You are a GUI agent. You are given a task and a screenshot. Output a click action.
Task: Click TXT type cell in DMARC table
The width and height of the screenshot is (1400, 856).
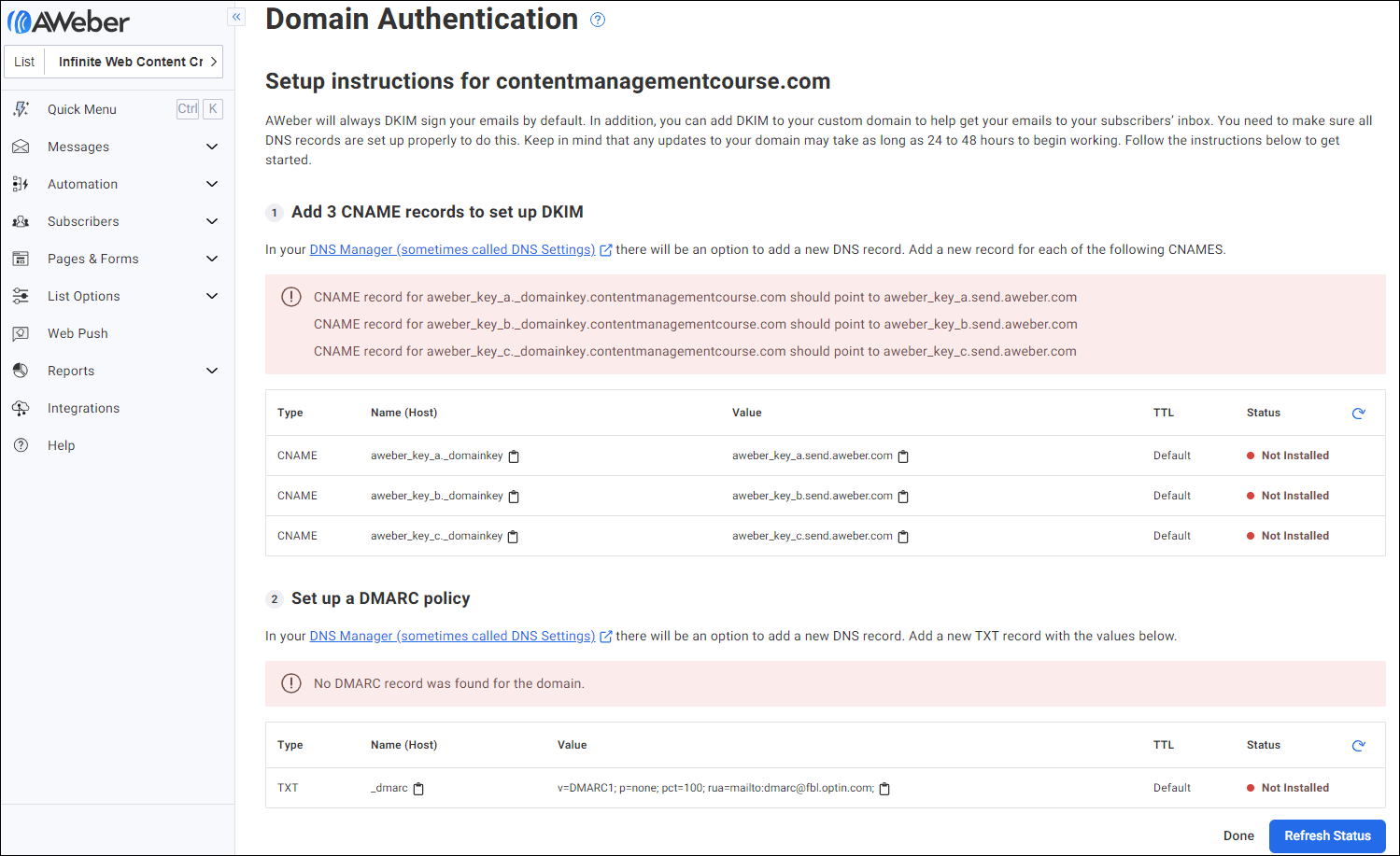[288, 788]
